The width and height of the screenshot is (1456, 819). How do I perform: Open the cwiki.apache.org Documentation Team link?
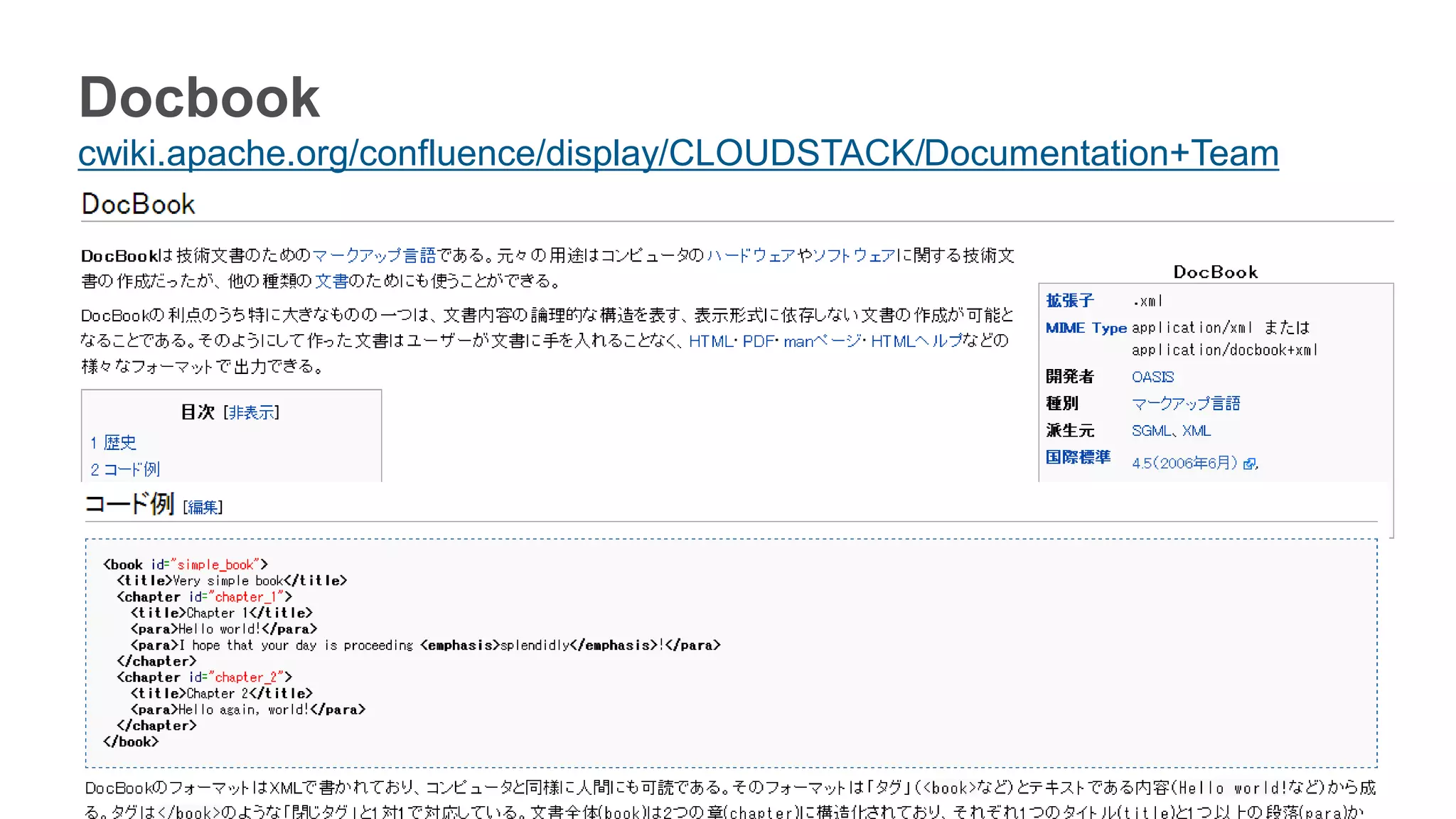(678, 154)
